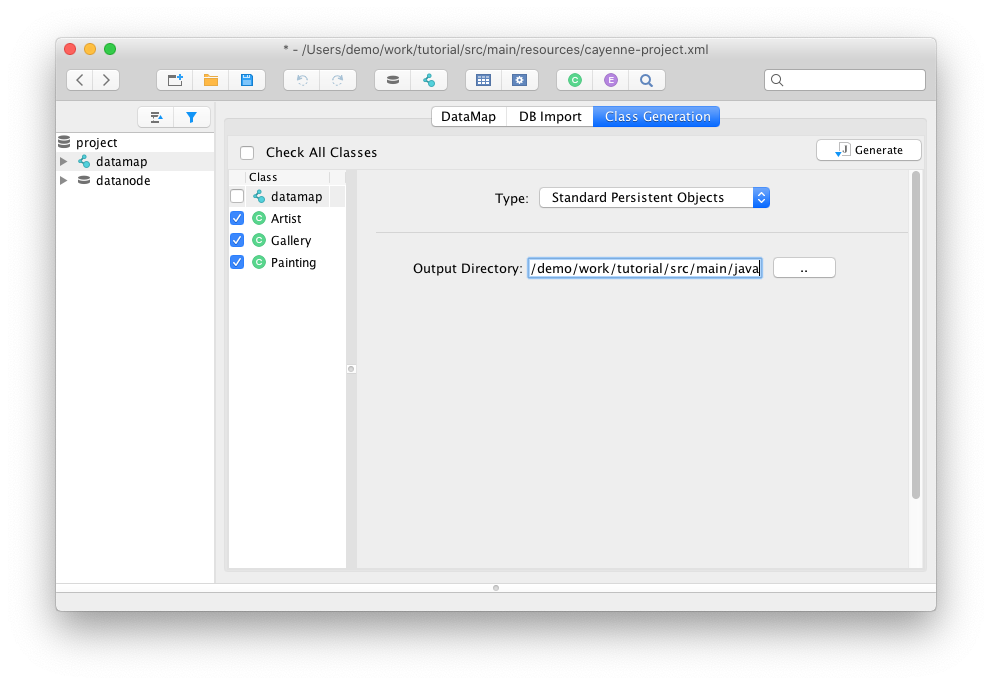Create an Embeddable with the purple E icon

point(610,80)
